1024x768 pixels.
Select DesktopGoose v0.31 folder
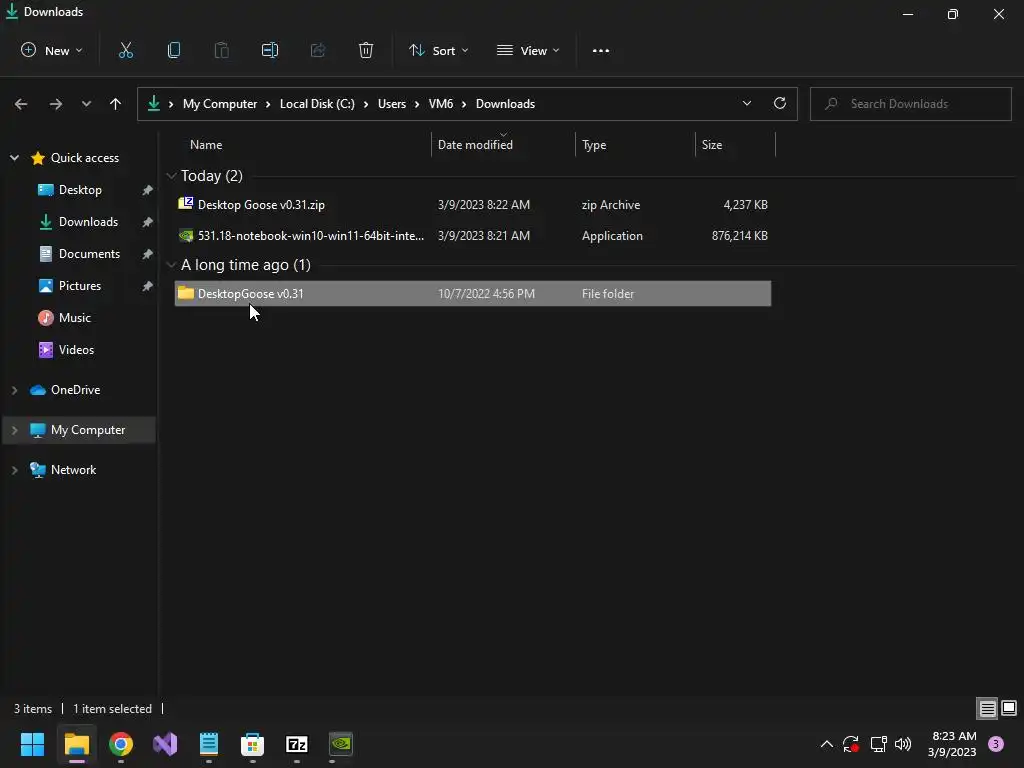473,293
